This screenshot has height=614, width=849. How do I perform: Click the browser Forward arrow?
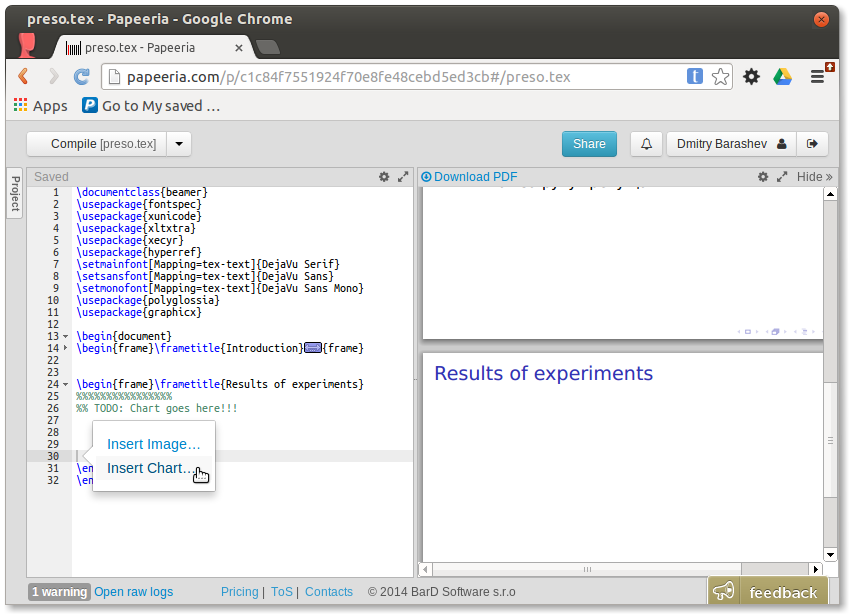53,76
